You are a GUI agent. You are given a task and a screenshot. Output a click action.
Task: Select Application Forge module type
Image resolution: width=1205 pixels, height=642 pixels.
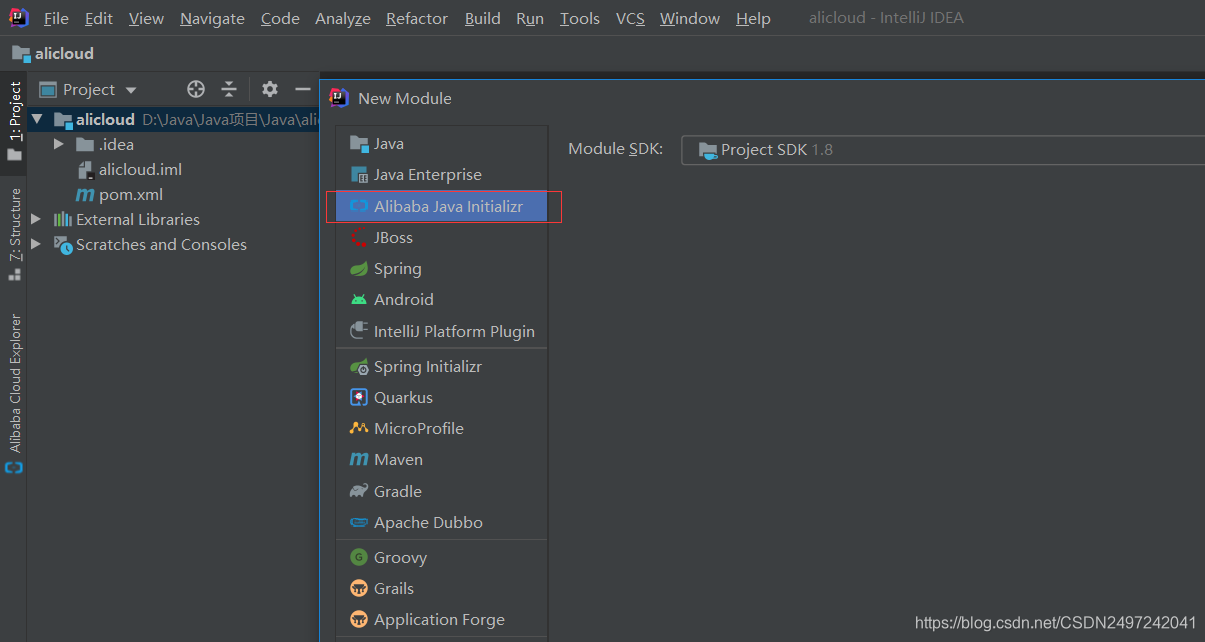coord(441,619)
